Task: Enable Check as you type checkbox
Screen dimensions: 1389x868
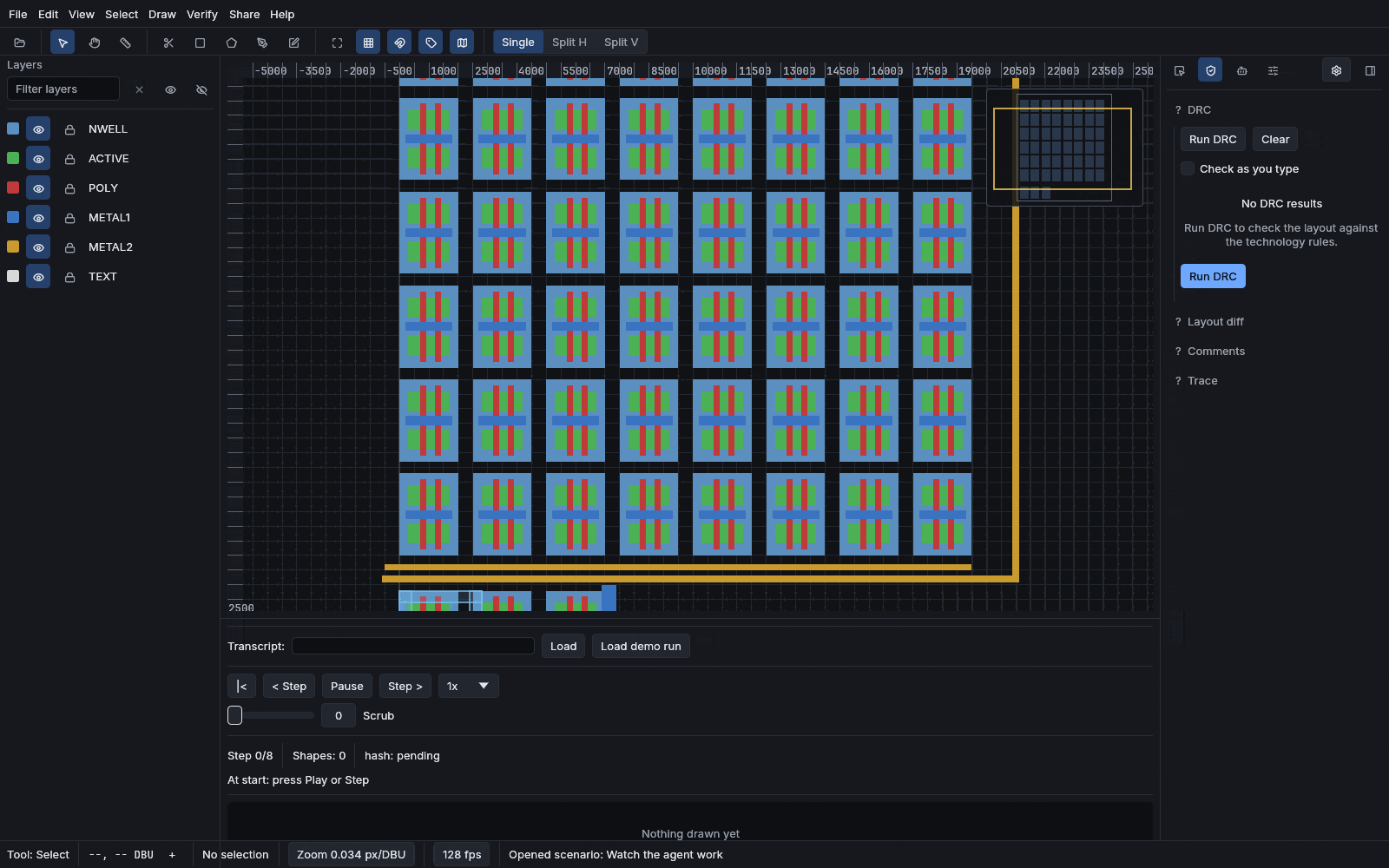Action: click(x=1188, y=168)
